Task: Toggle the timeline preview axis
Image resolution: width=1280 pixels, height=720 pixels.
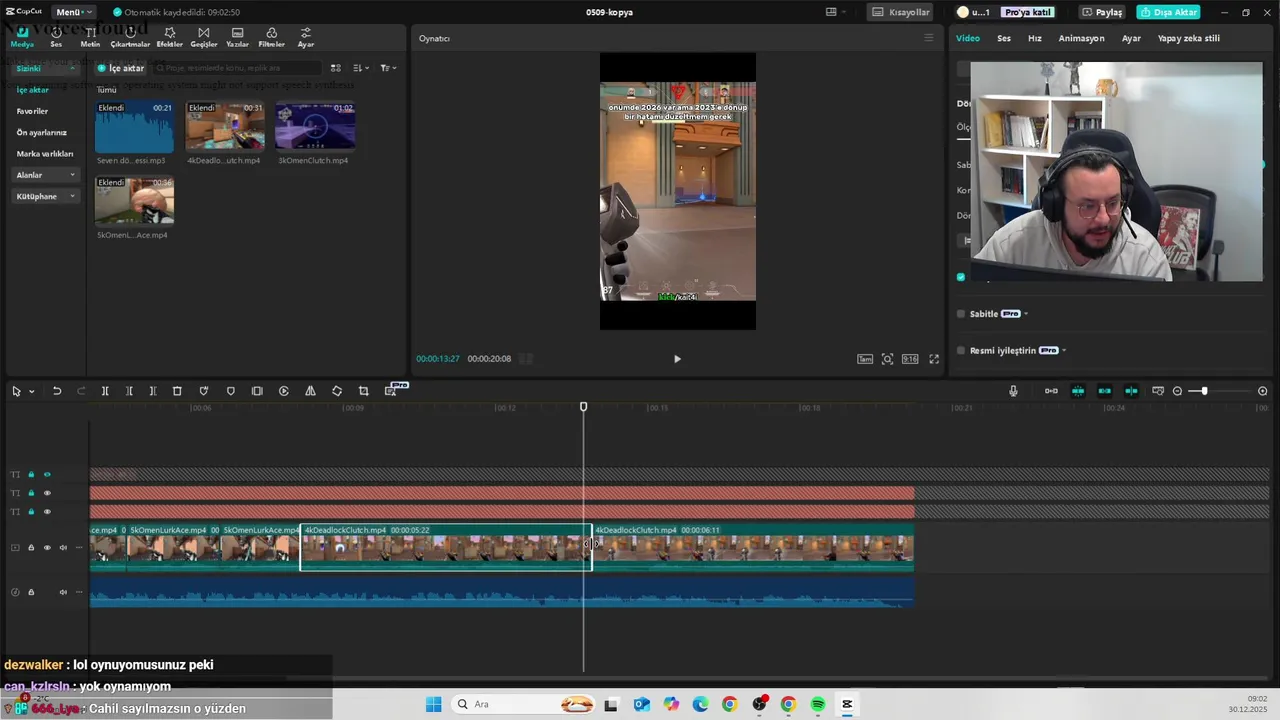Action: pyautogui.click(x=1131, y=391)
